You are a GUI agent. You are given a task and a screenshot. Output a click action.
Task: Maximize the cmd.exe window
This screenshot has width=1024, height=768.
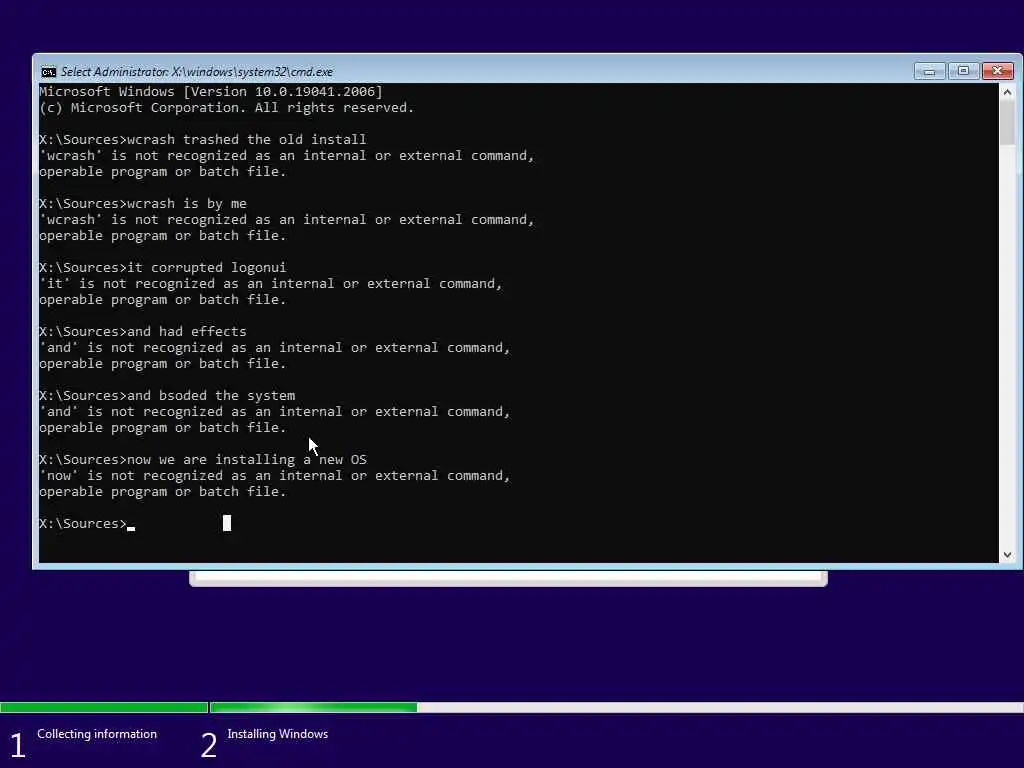963,71
